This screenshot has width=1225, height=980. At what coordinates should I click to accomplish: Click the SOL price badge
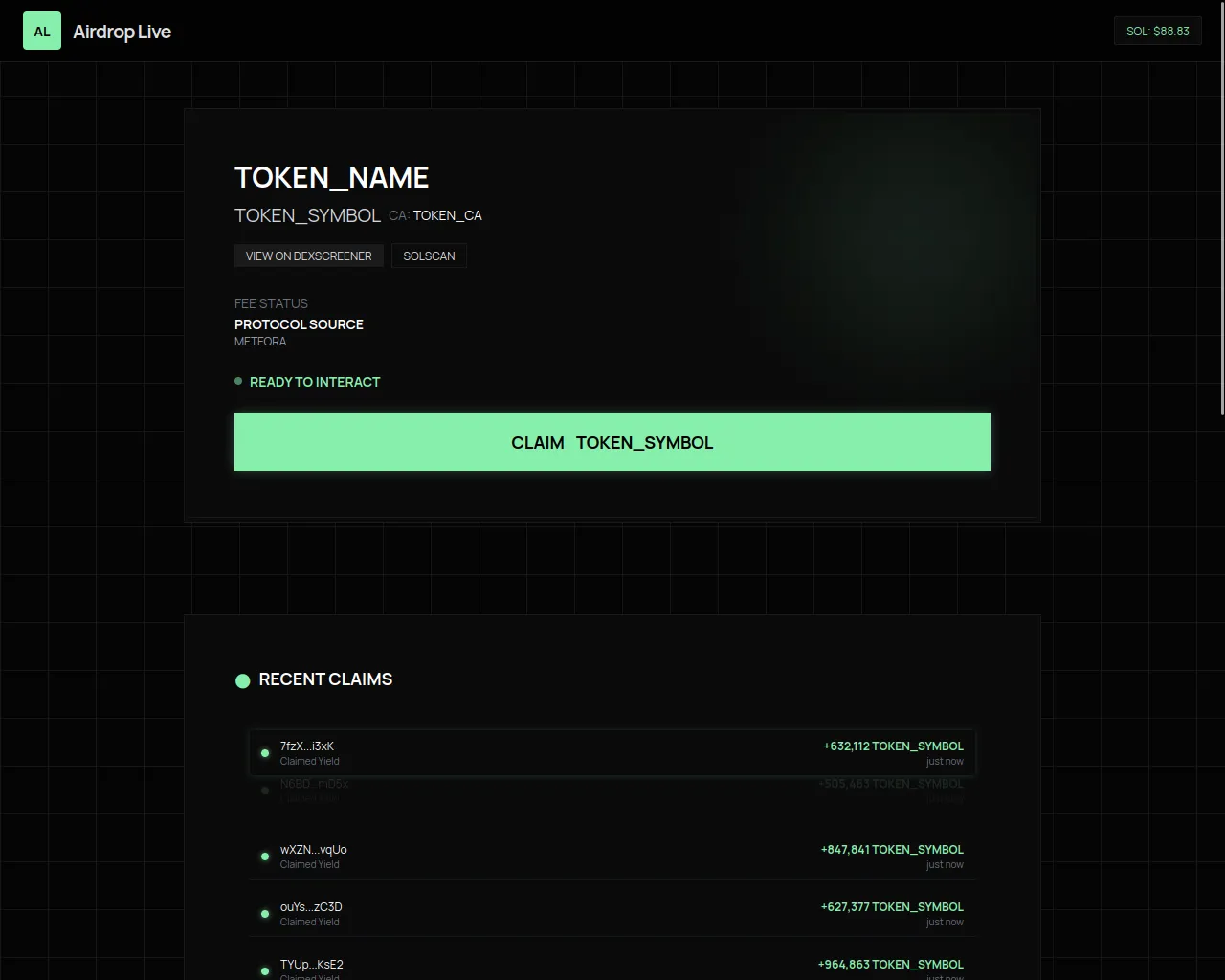(1157, 31)
